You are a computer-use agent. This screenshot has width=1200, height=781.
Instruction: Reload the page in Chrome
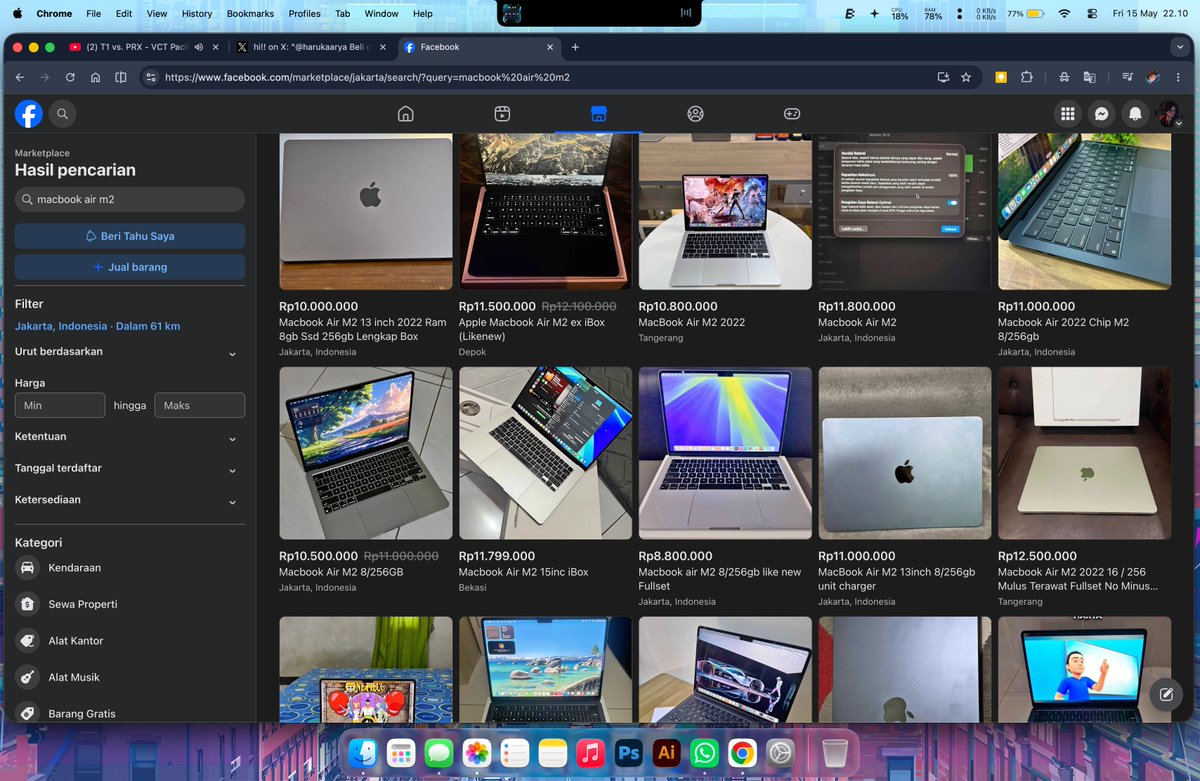(70, 77)
